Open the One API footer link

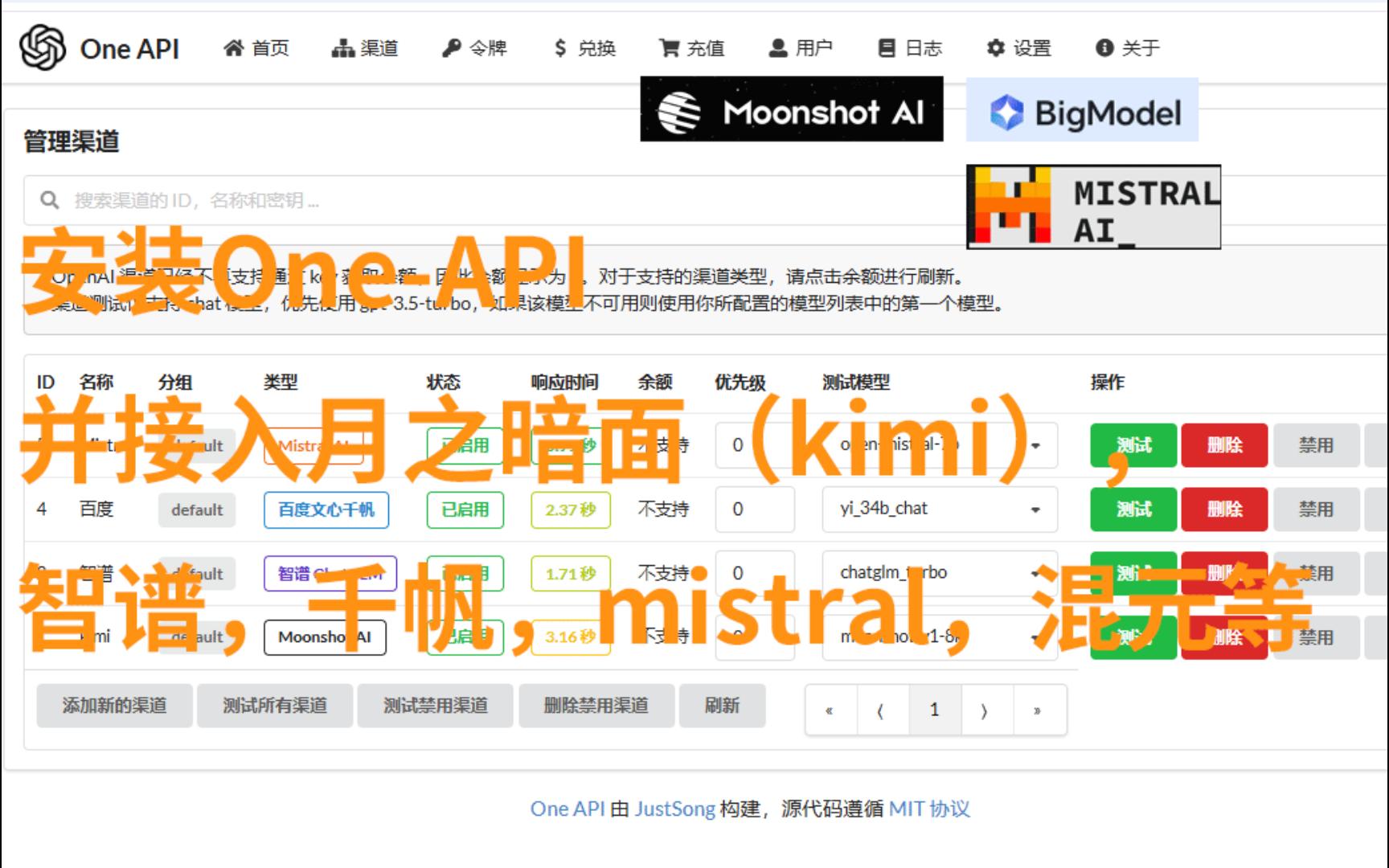tap(567, 809)
